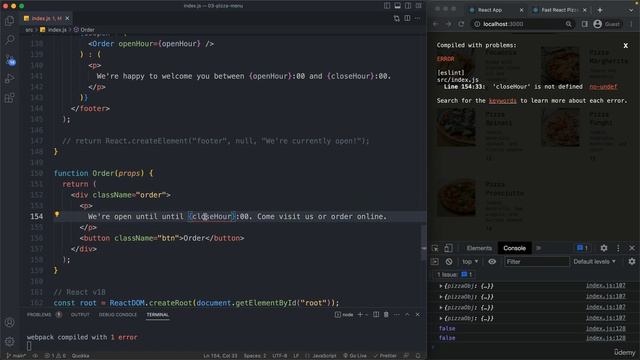Click the Order breadcrumb symbol
The image size is (640, 360).
click(x=84, y=30)
